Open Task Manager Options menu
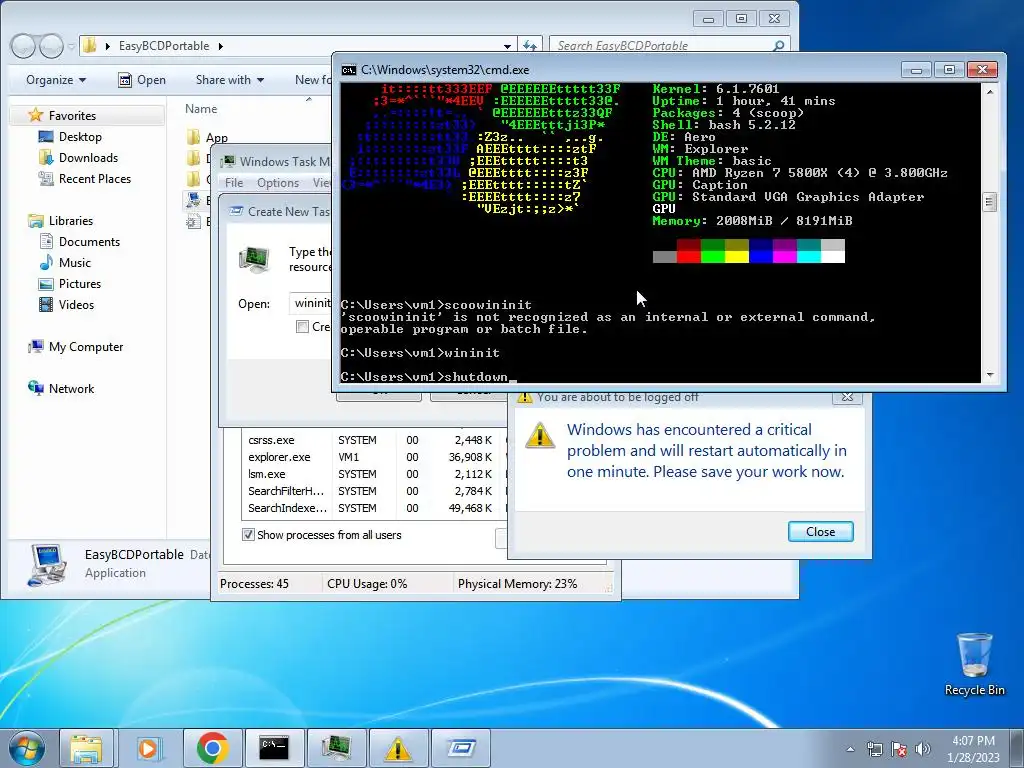This screenshot has width=1024, height=768. click(278, 183)
